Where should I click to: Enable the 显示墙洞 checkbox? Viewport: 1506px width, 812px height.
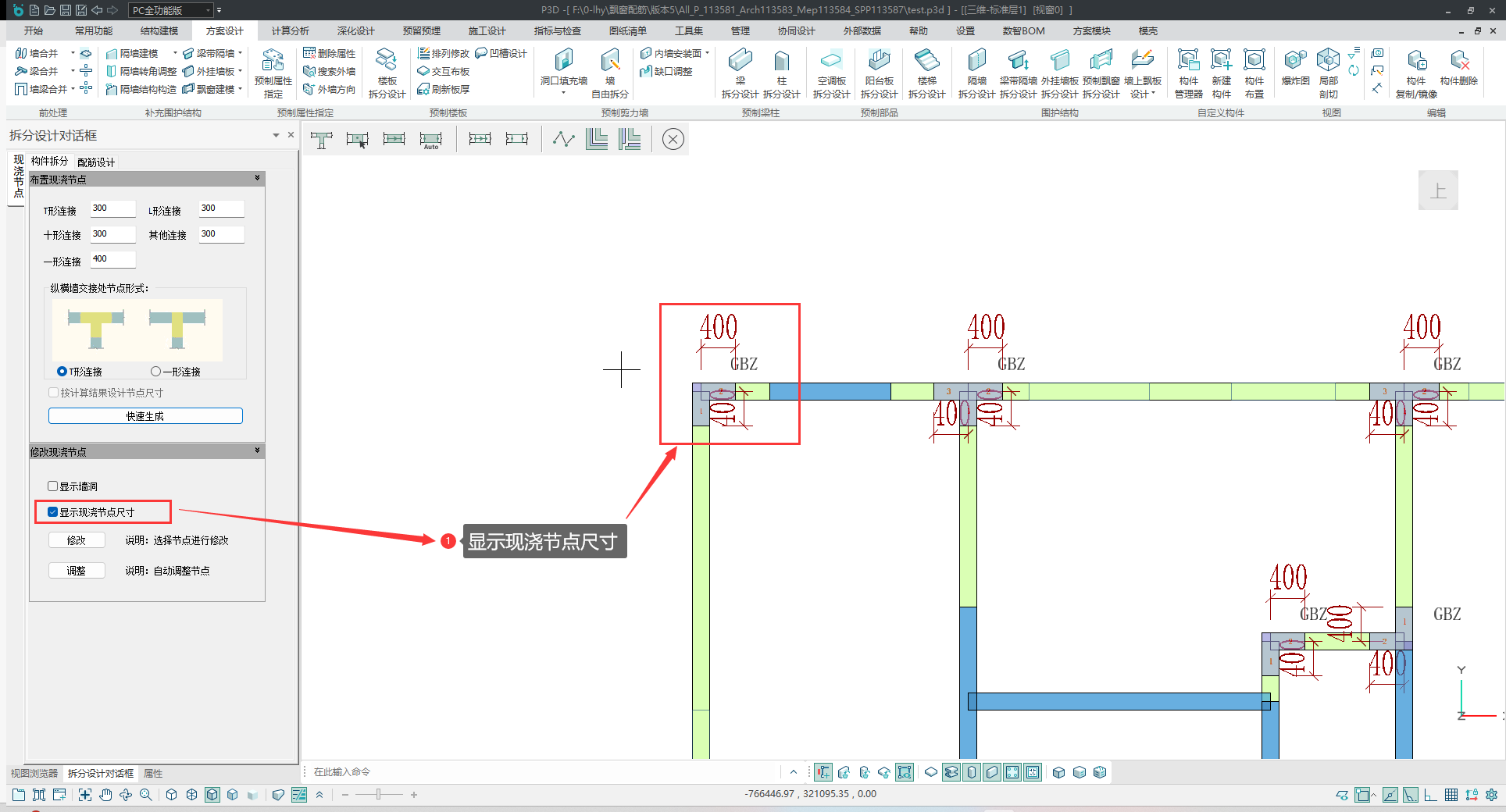[53, 486]
